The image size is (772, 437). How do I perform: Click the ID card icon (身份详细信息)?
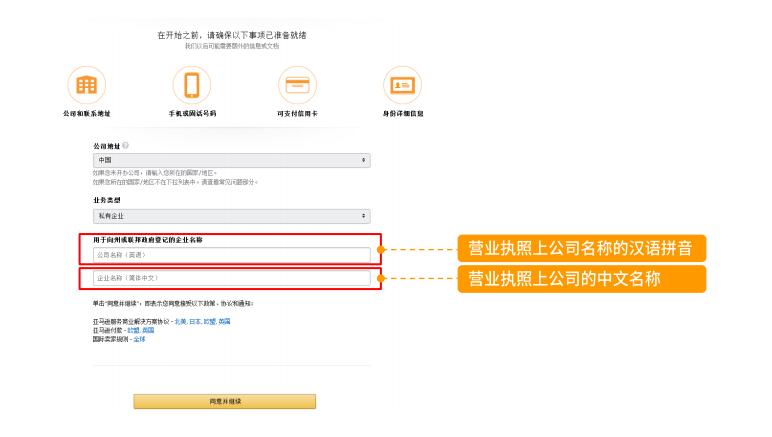pyautogui.click(x=403, y=85)
